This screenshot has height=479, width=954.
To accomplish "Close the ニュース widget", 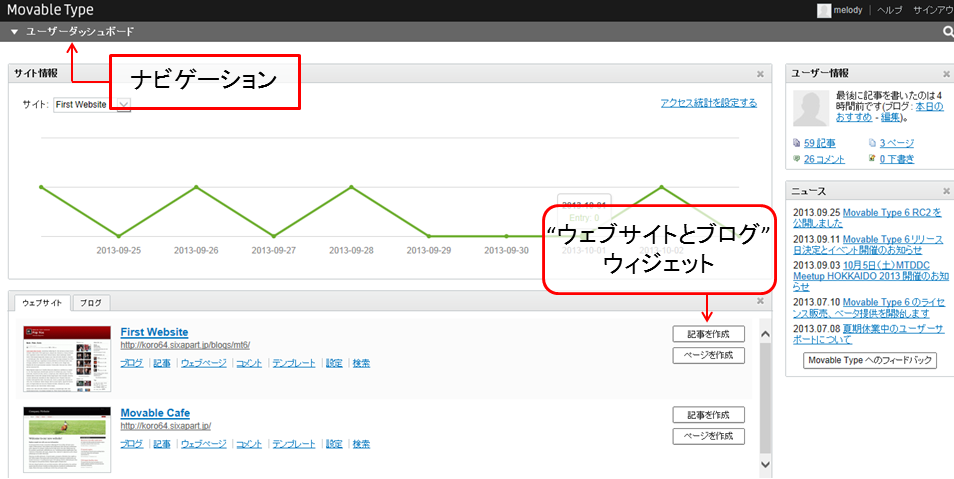I will [x=947, y=192].
